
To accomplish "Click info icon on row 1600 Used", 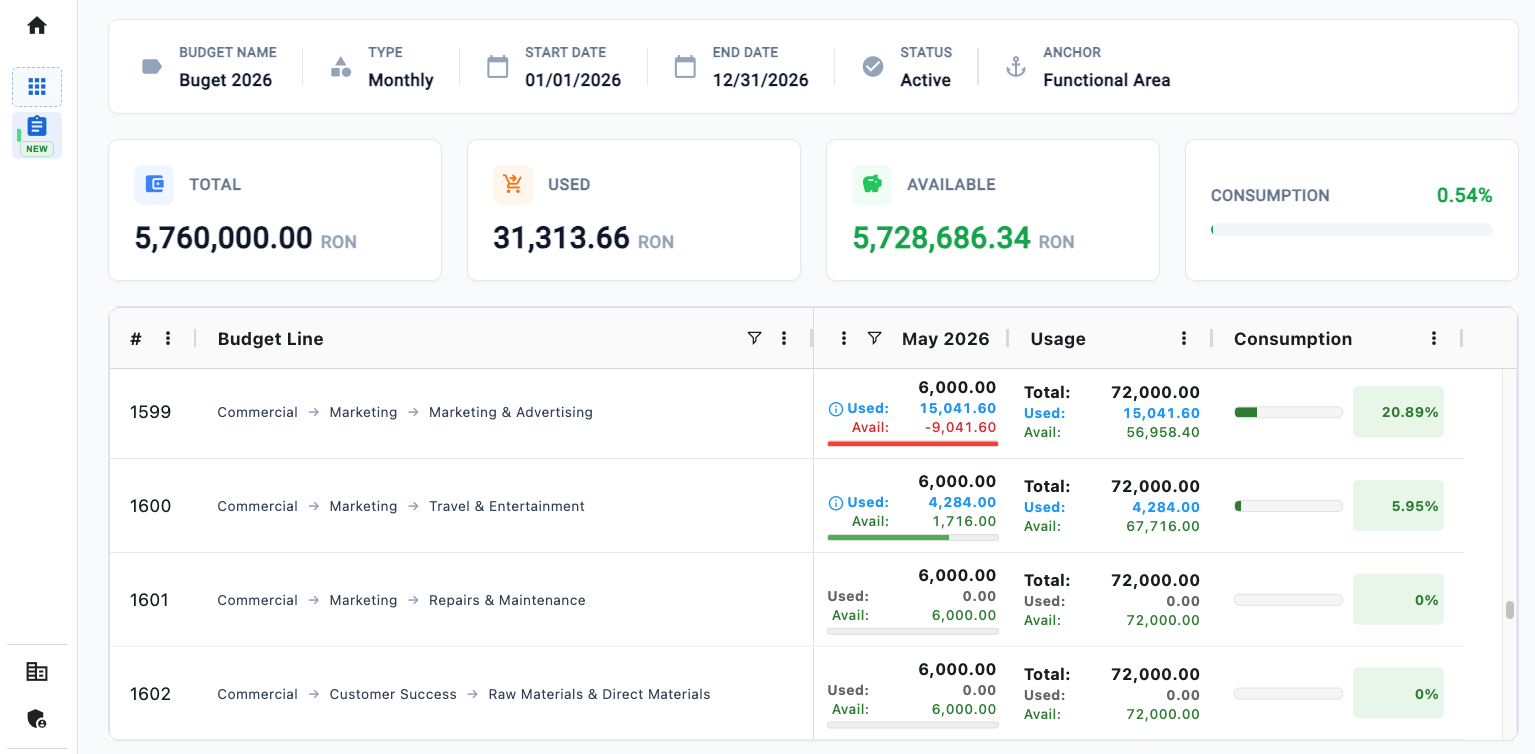I will tap(836, 503).
